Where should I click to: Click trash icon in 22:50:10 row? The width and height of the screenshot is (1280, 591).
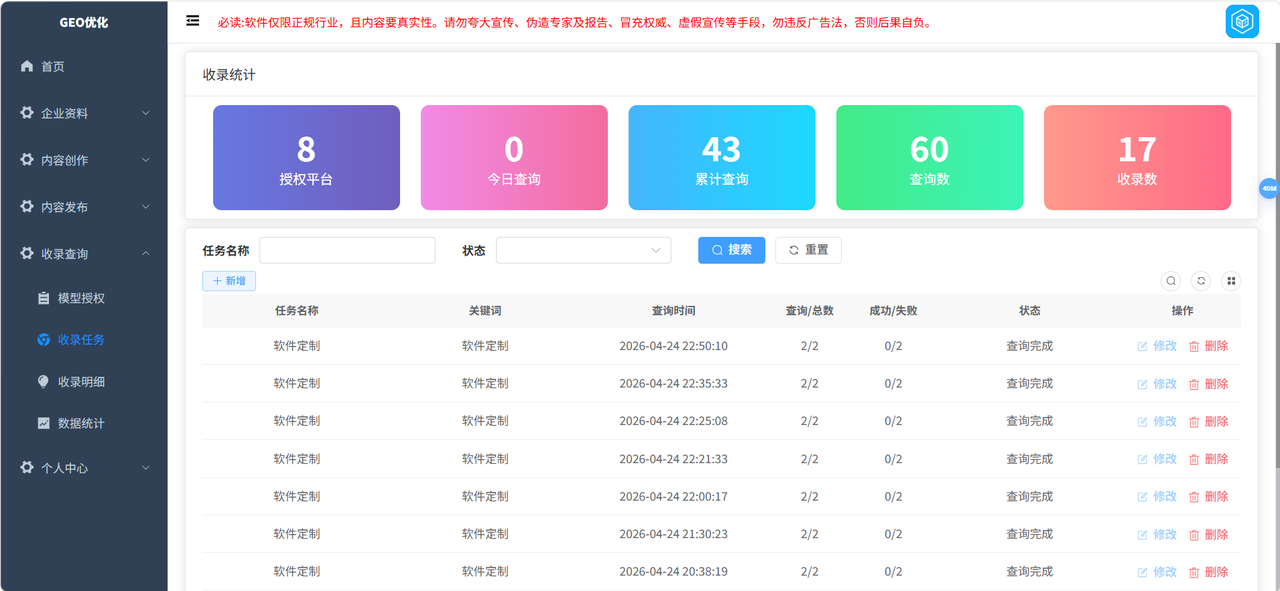(1193, 346)
